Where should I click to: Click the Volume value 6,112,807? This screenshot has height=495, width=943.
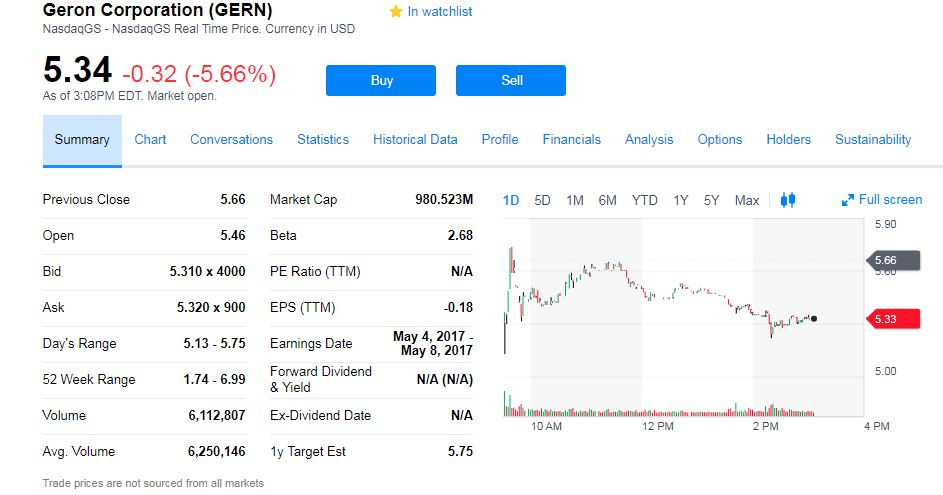coord(217,416)
